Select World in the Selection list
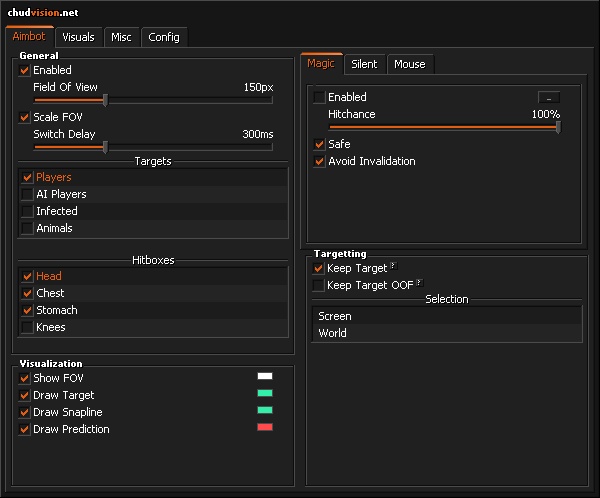This screenshot has width=600, height=498. point(447,333)
